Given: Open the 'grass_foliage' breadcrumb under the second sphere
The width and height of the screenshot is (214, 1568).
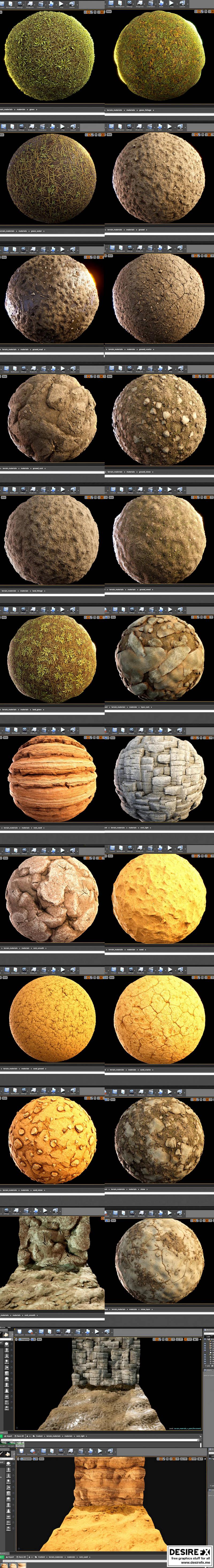Looking at the screenshot, I should coord(145,110).
